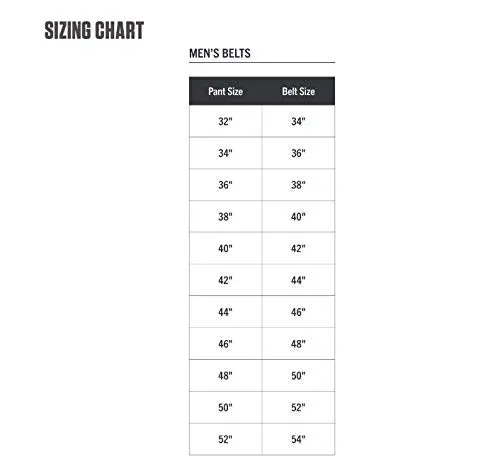Click the 54" belt size cell

click(x=298, y=439)
